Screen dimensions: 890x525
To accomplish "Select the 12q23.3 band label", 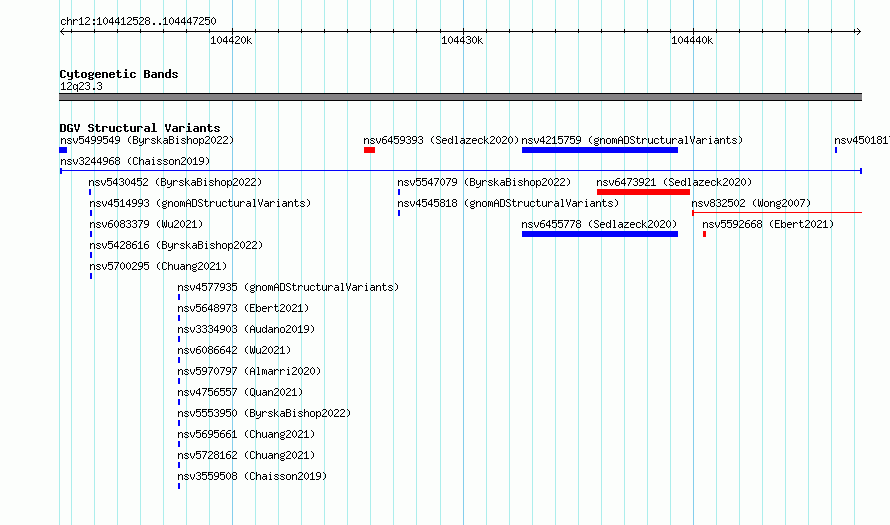I will coord(81,86).
